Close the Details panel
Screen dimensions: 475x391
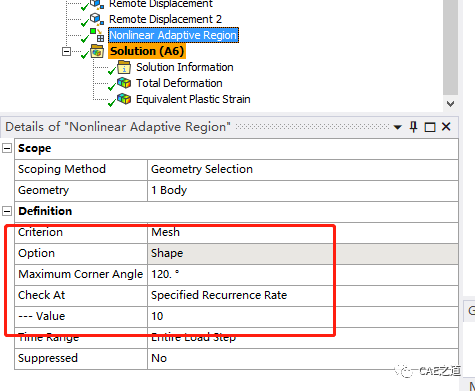tap(446, 127)
